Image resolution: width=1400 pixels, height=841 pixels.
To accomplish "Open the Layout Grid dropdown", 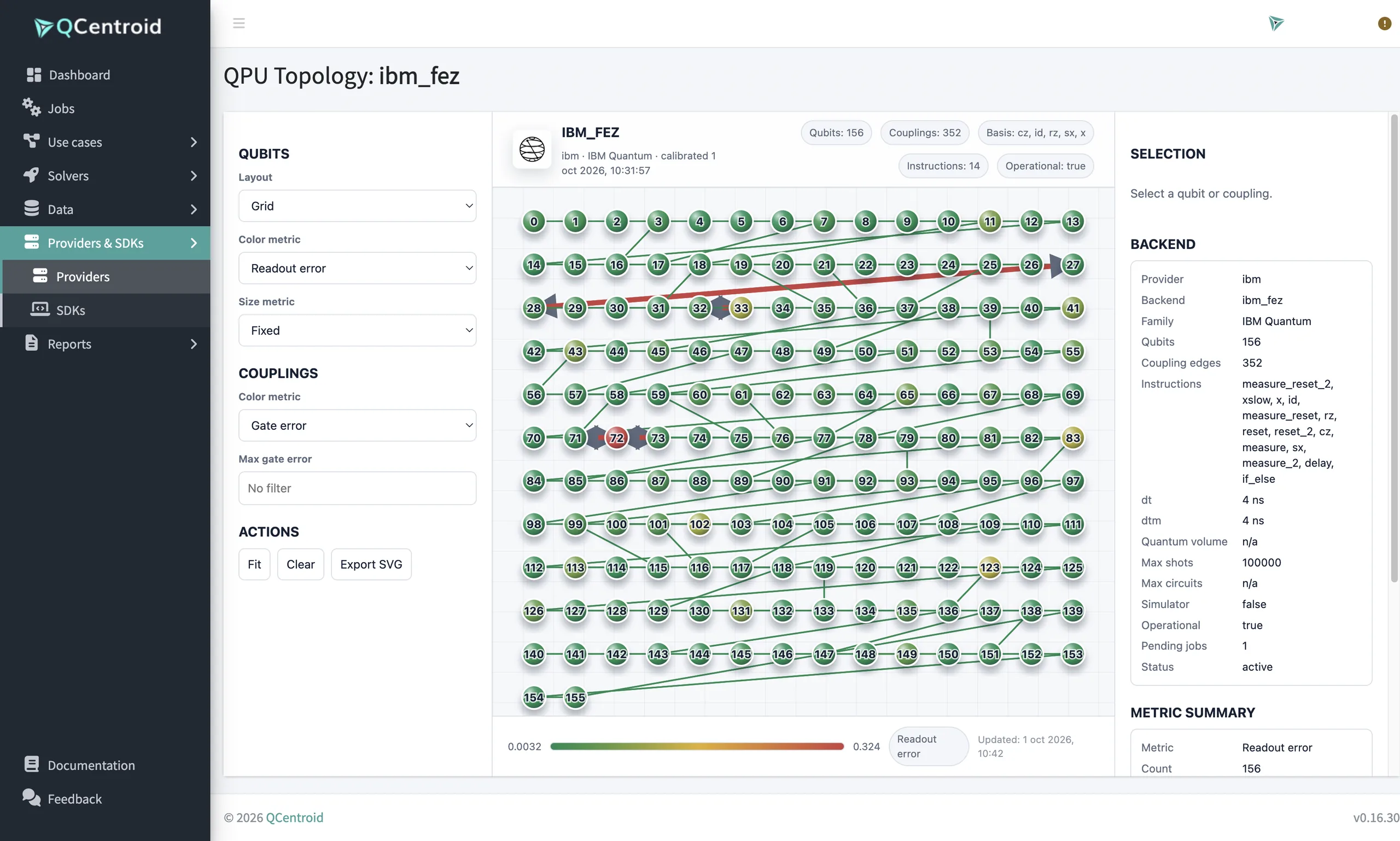I will click(x=357, y=206).
